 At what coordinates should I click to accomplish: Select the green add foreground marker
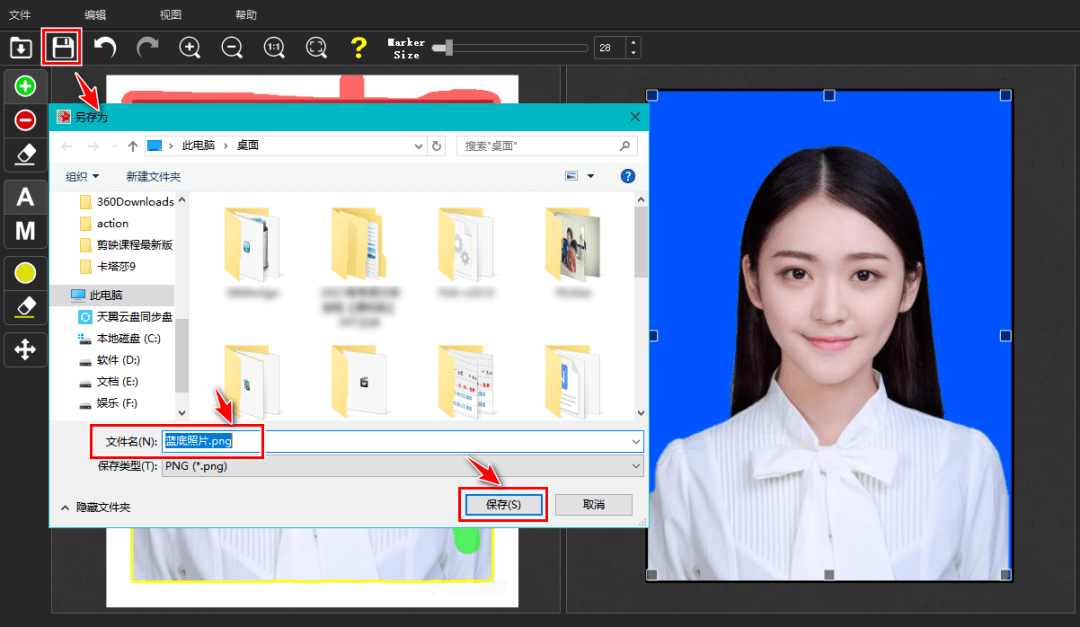tap(26, 87)
